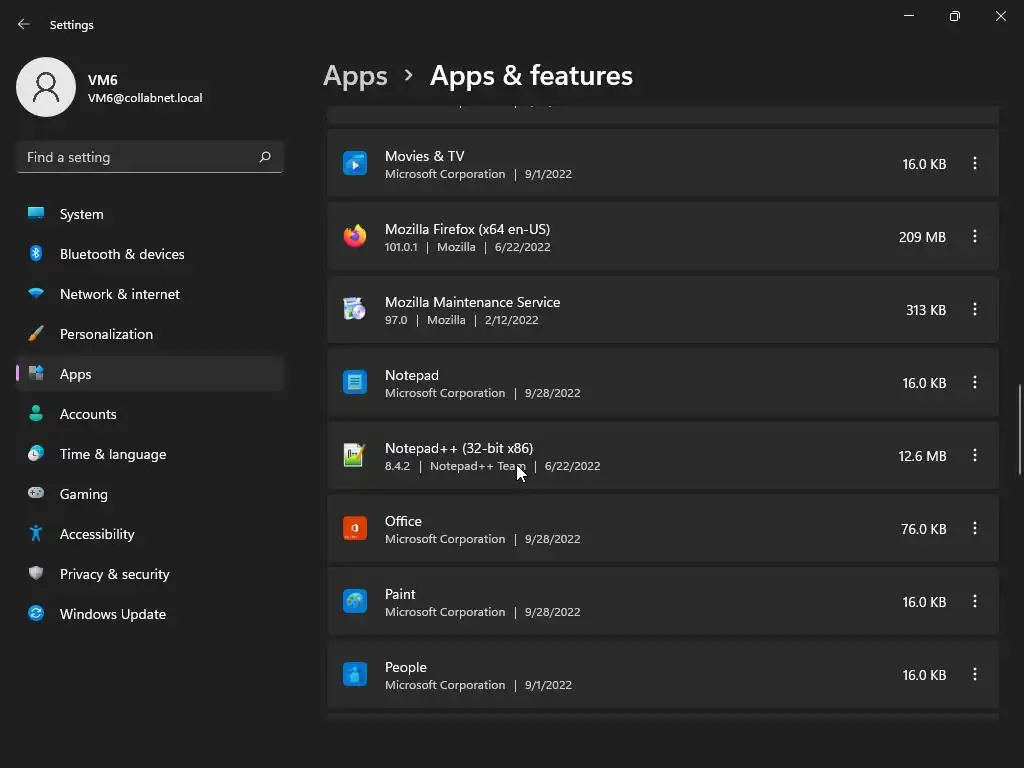Open three-dot menu for Notepad++
The width and height of the screenshot is (1024, 768).
click(x=975, y=455)
